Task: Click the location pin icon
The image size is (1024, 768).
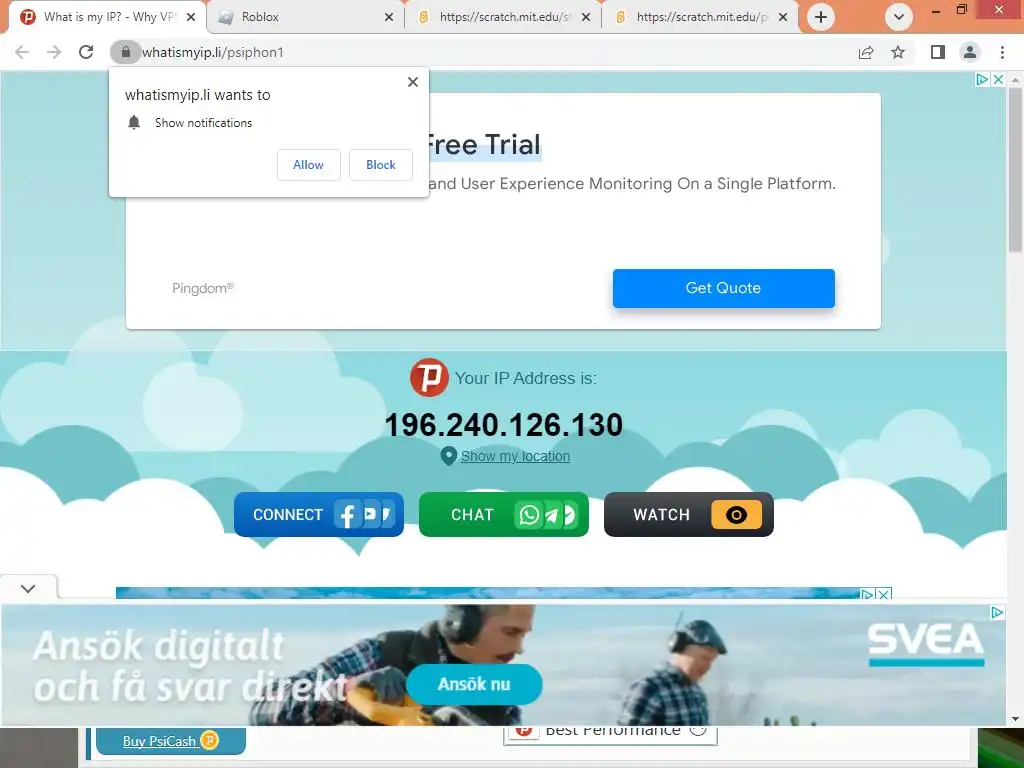Action: [448, 456]
